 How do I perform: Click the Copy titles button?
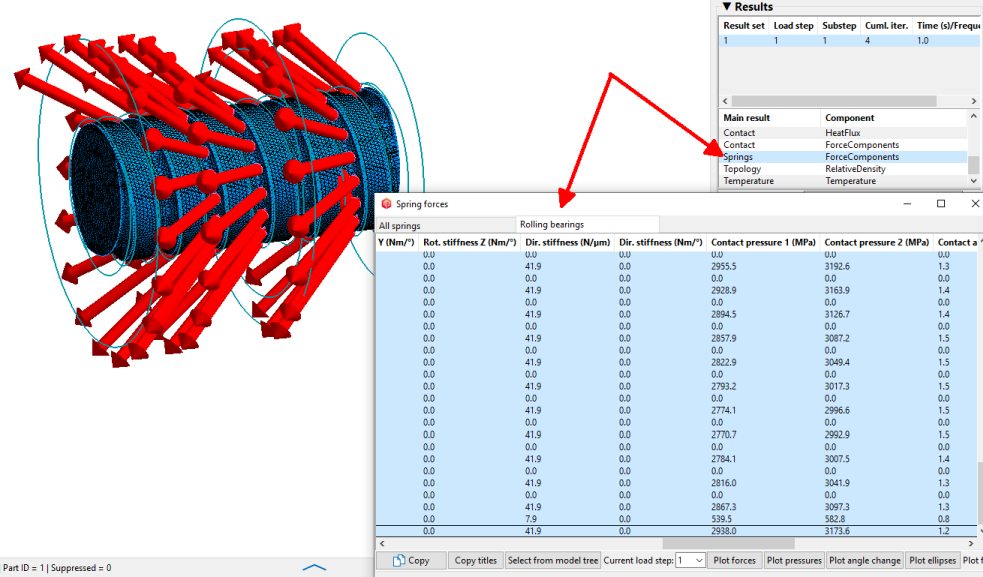[476, 561]
